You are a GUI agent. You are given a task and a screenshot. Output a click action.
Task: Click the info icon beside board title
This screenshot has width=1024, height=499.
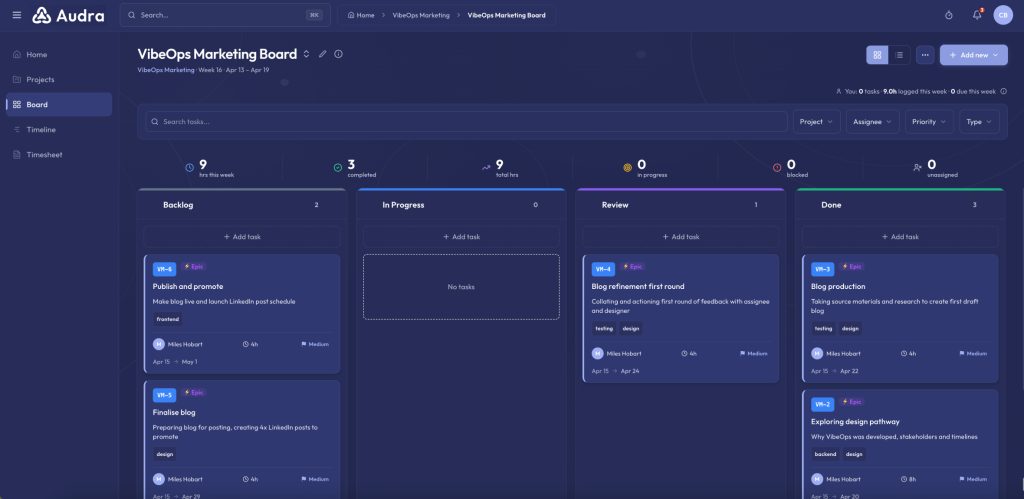point(338,54)
